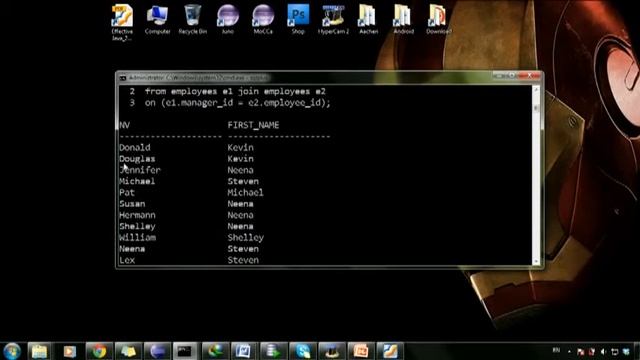Click 'Kevin' in Donald's row
This screenshot has width=640, height=360.
240,147
